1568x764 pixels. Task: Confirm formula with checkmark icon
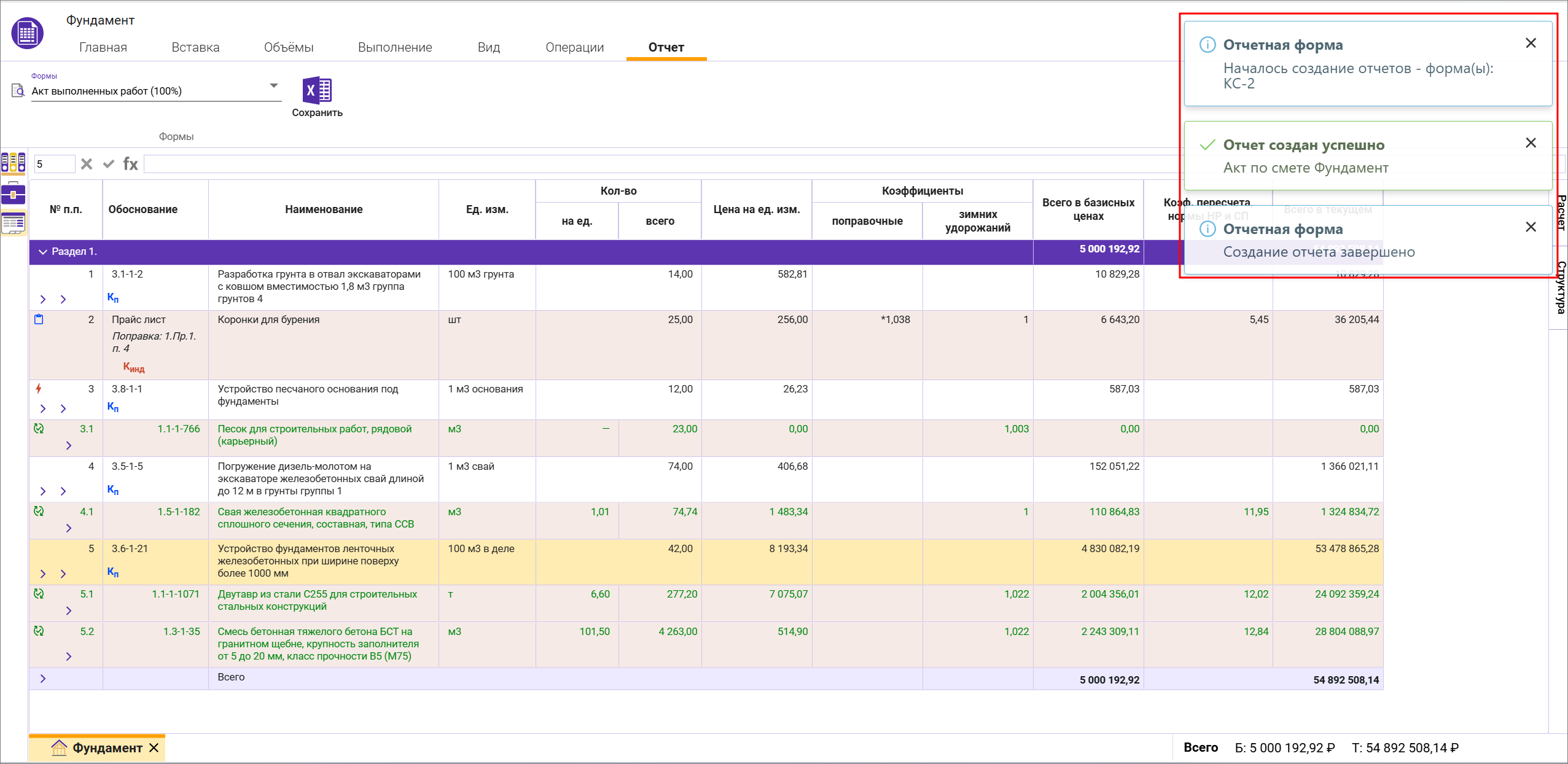109,164
